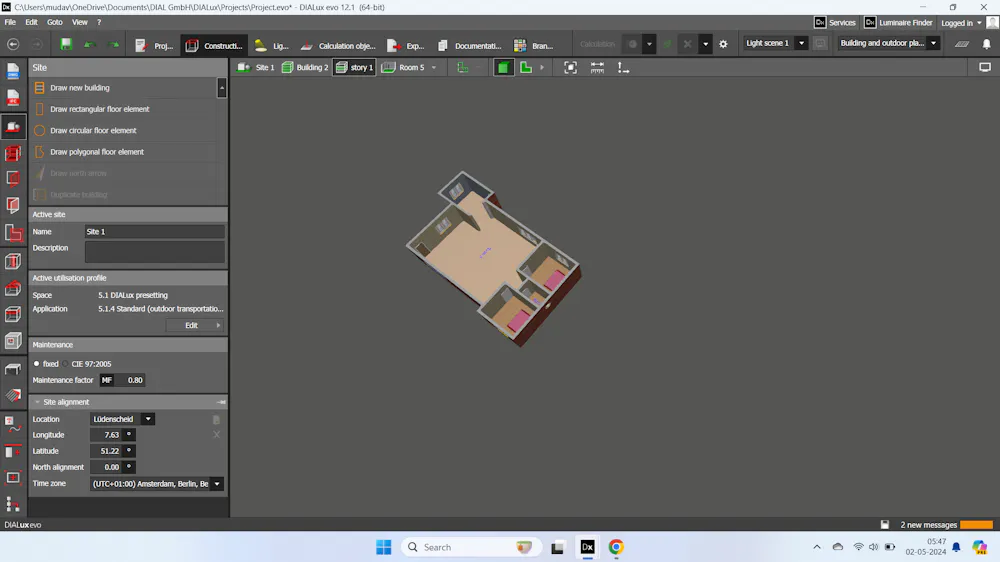Open the Location Lüdenscheid dropdown

[148, 419]
